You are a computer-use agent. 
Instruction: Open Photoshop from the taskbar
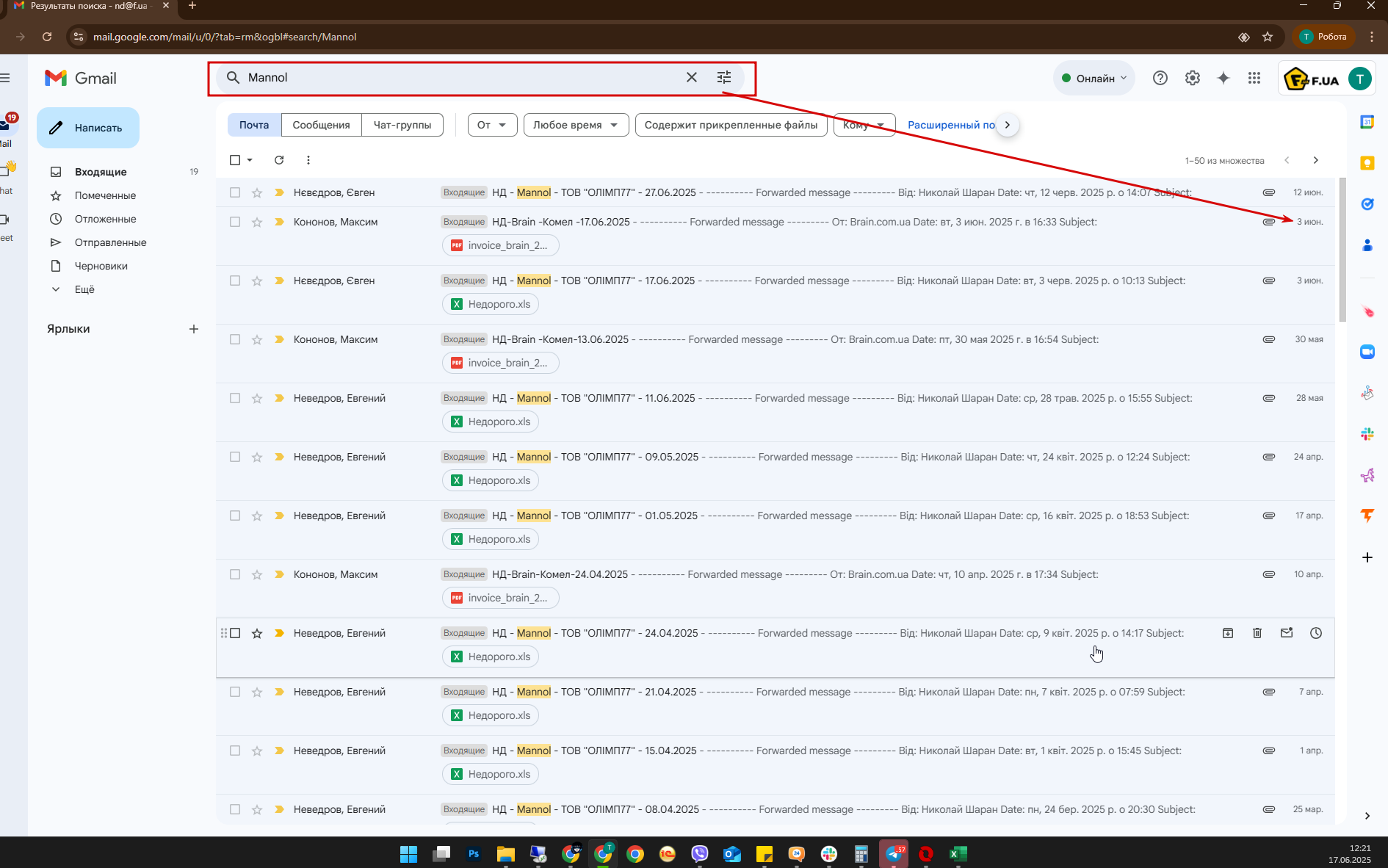(x=474, y=853)
